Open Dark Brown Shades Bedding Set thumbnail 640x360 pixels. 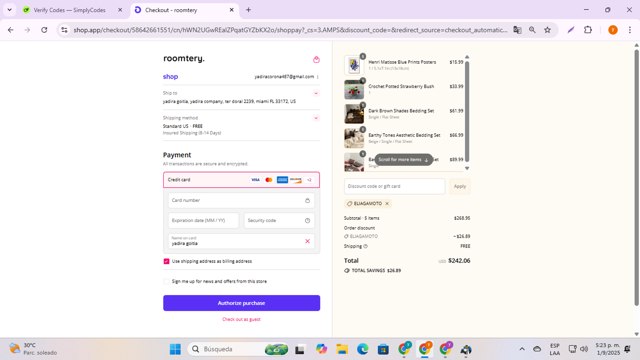(x=354, y=114)
